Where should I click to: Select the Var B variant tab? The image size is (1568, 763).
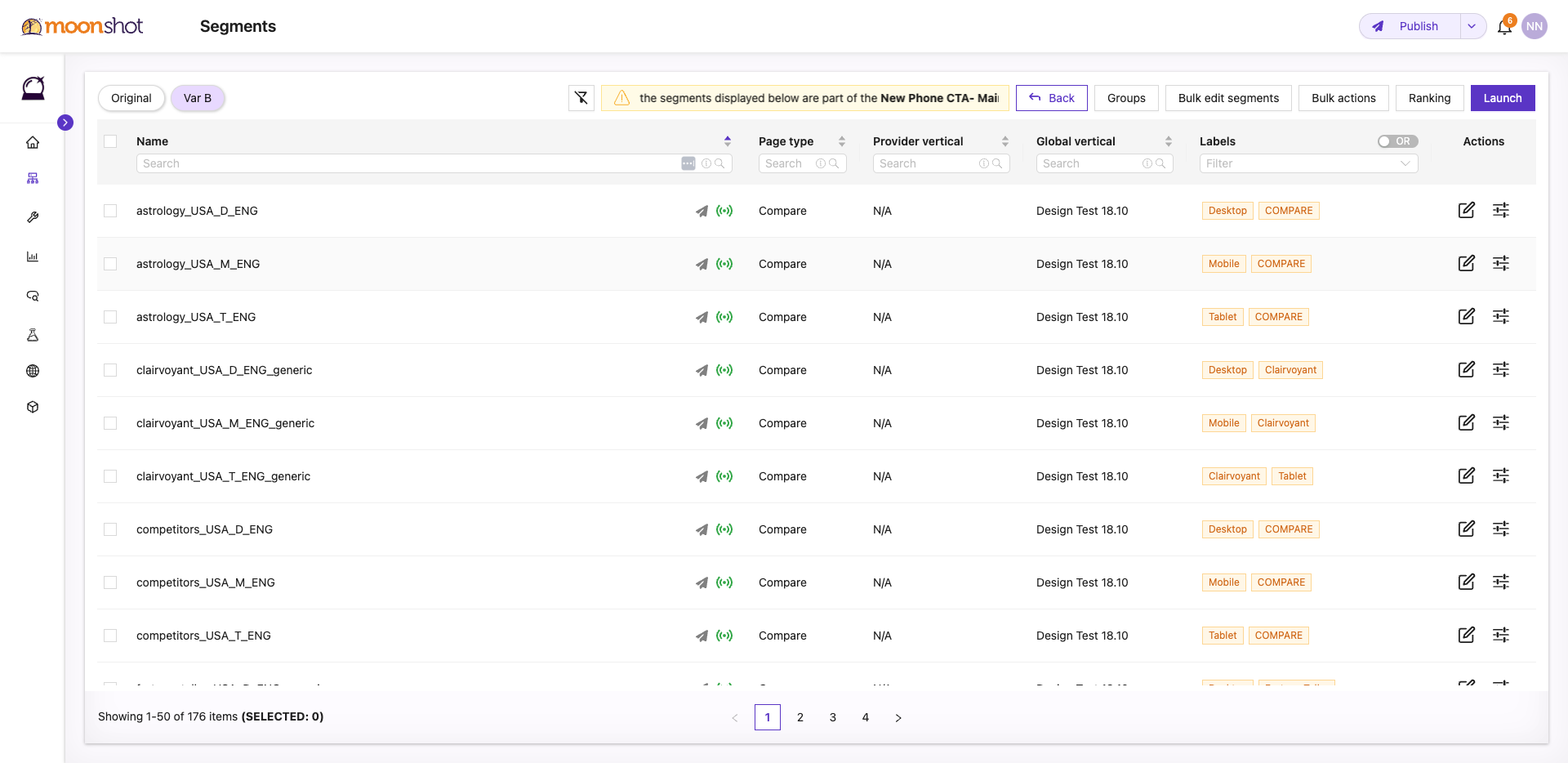click(x=198, y=98)
